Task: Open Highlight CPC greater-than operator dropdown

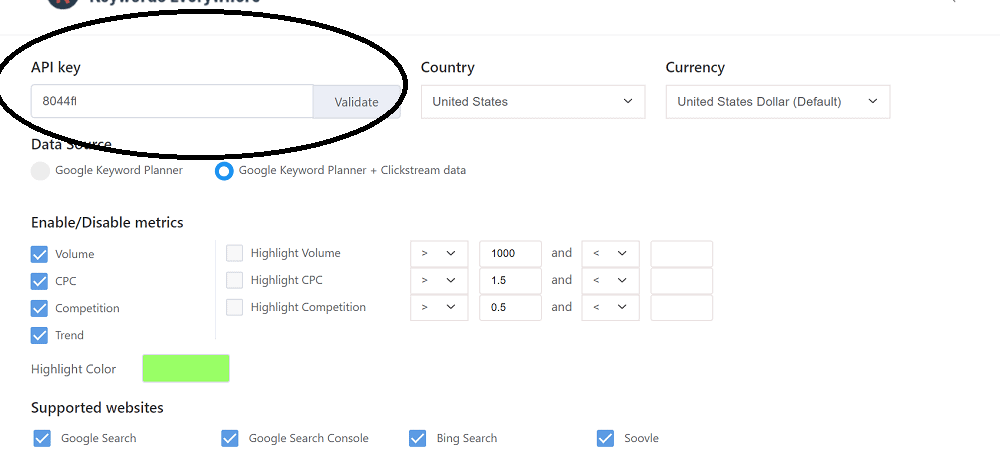Action: click(x=439, y=281)
